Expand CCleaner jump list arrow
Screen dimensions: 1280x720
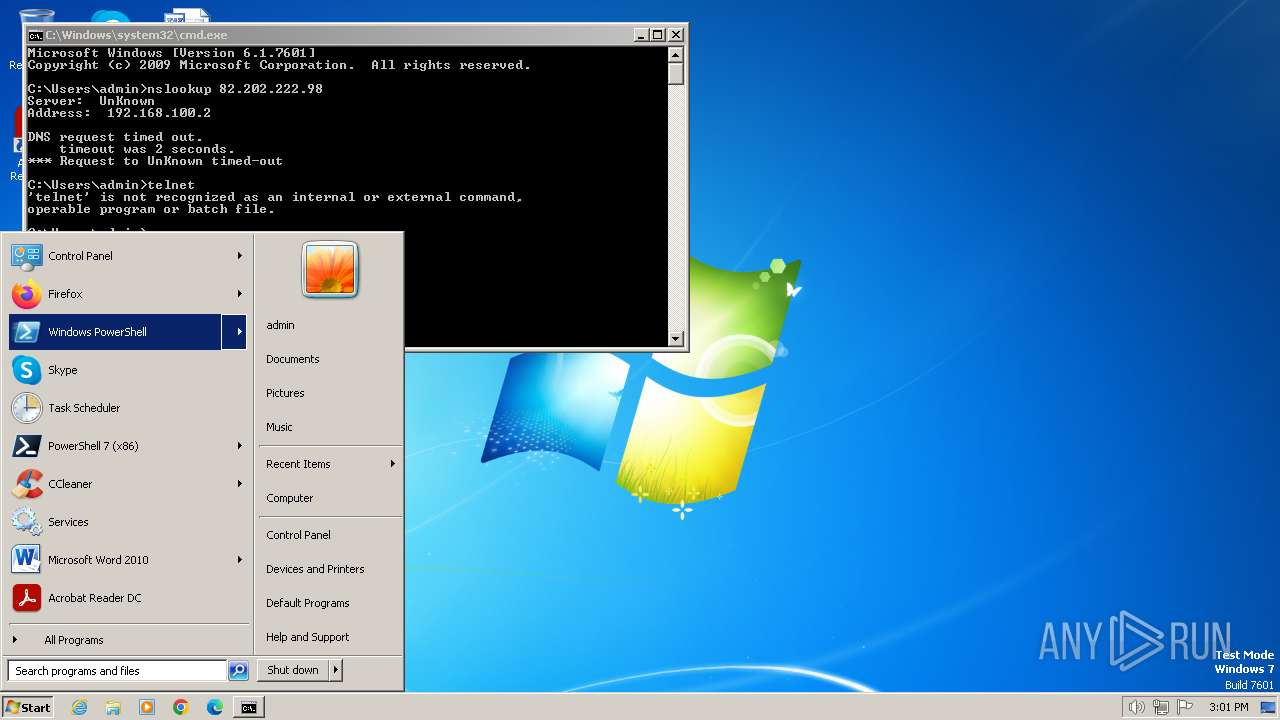pos(240,484)
